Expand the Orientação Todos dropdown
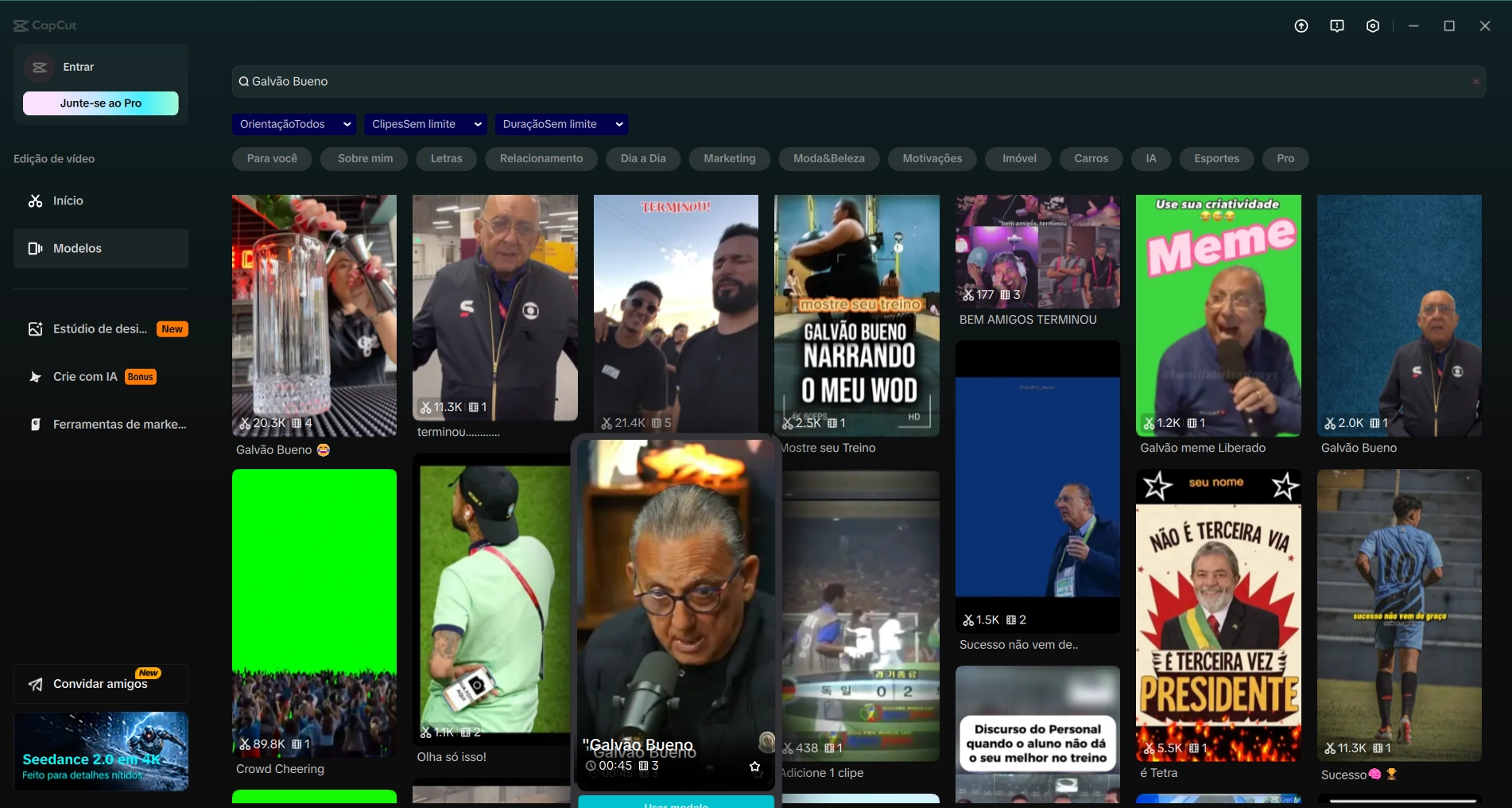1512x808 pixels. 294,124
